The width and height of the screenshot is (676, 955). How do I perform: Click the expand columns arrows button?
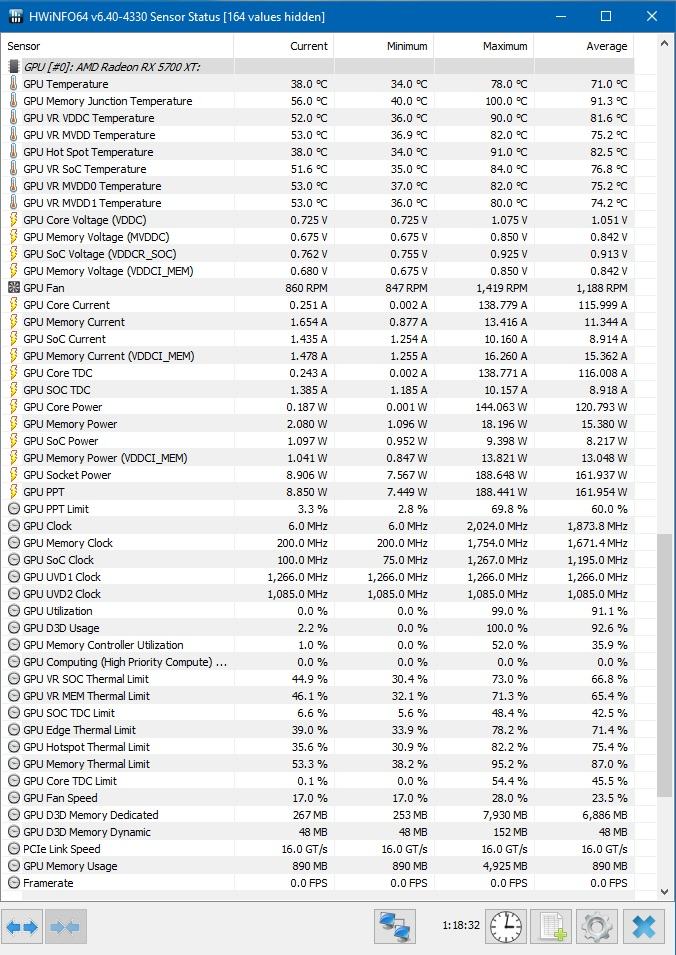coord(23,927)
